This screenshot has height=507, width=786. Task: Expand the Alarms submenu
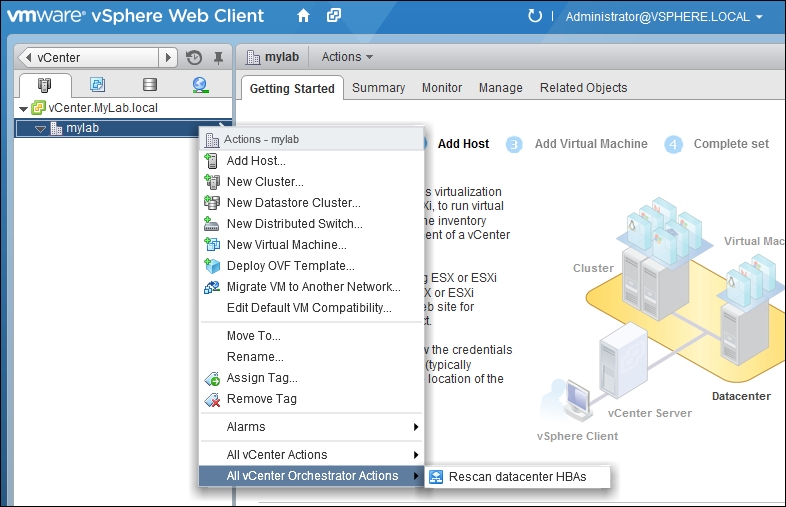pyautogui.click(x=311, y=427)
